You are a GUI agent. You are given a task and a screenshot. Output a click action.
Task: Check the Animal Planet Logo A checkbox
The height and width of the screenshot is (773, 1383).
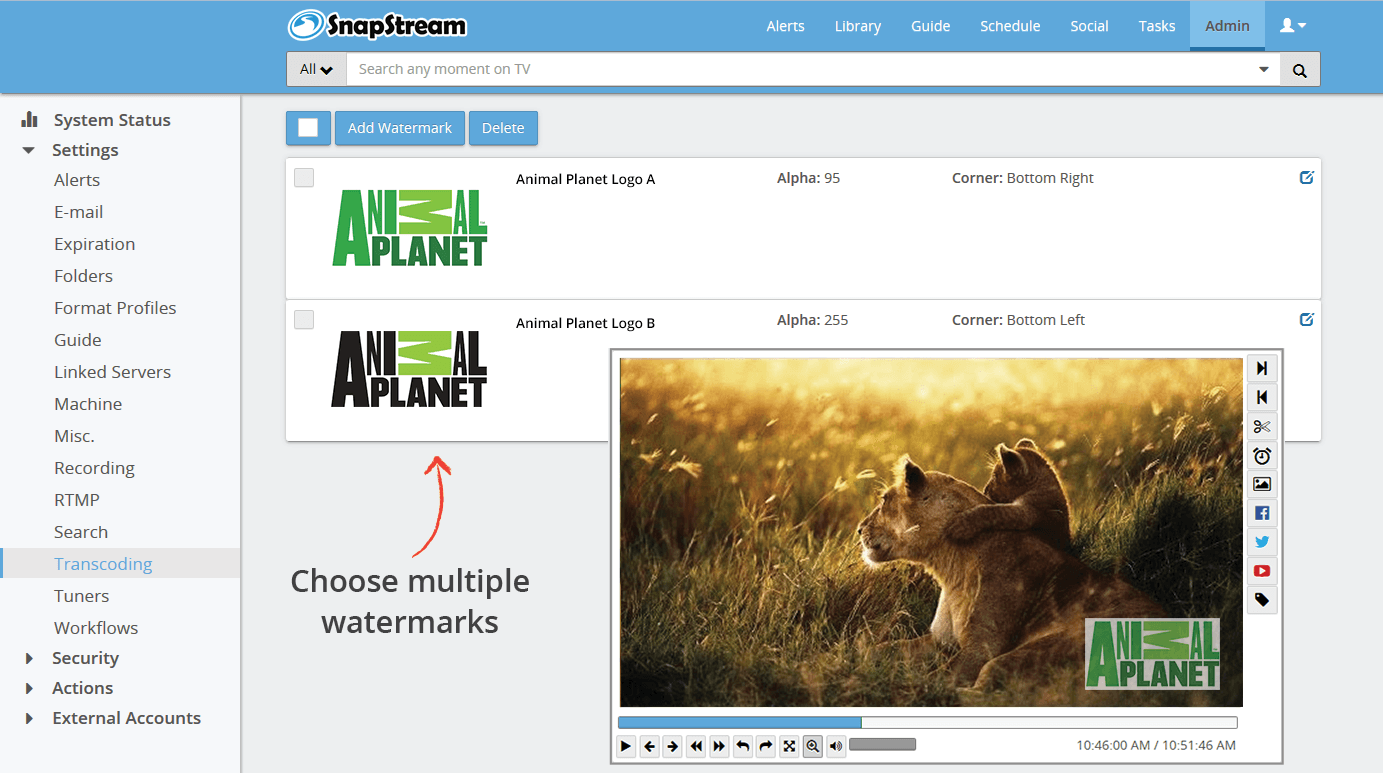(304, 178)
